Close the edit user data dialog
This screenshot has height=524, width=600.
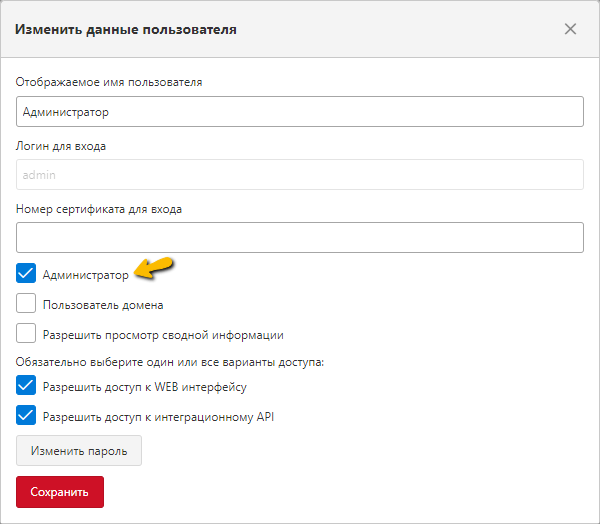(x=570, y=29)
